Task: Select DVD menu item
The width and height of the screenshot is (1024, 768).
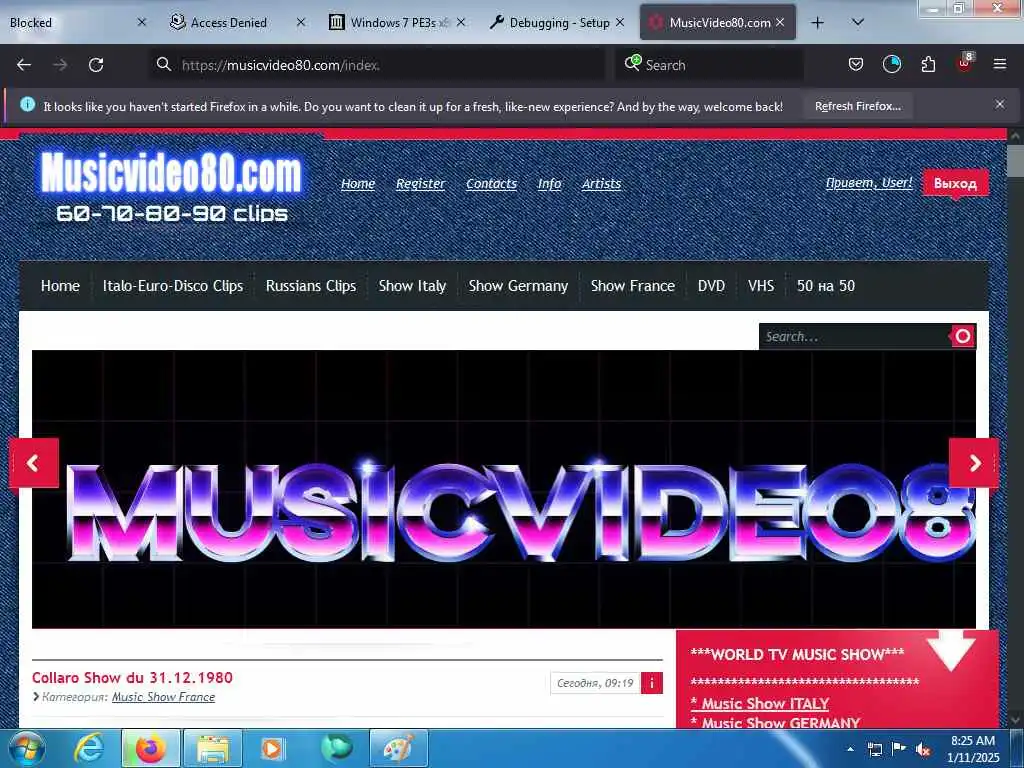Action: (x=711, y=286)
